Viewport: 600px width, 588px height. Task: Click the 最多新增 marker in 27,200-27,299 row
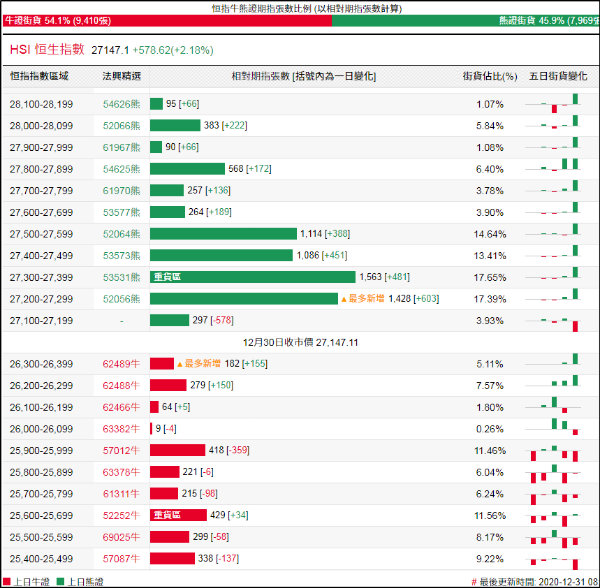tap(362, 298)
